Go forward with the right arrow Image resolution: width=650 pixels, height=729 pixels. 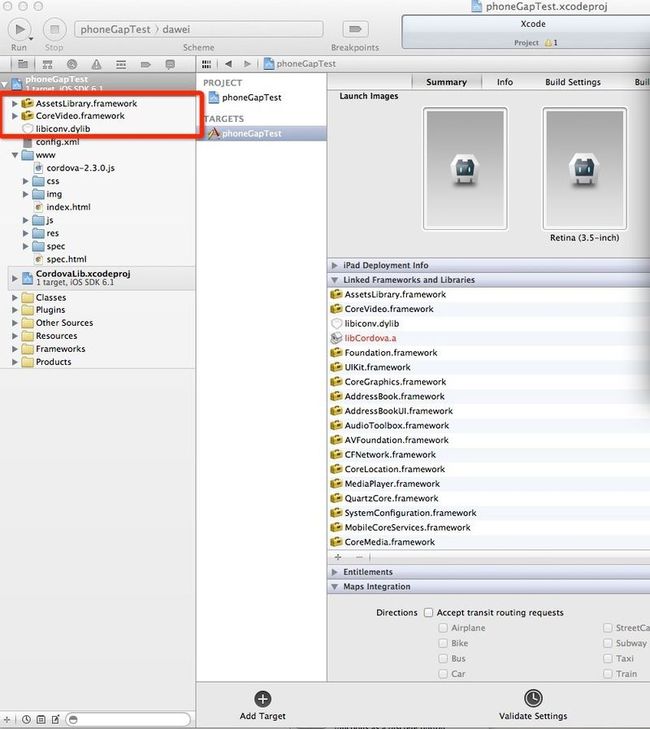pyautogui.click(x=247, y=64)
